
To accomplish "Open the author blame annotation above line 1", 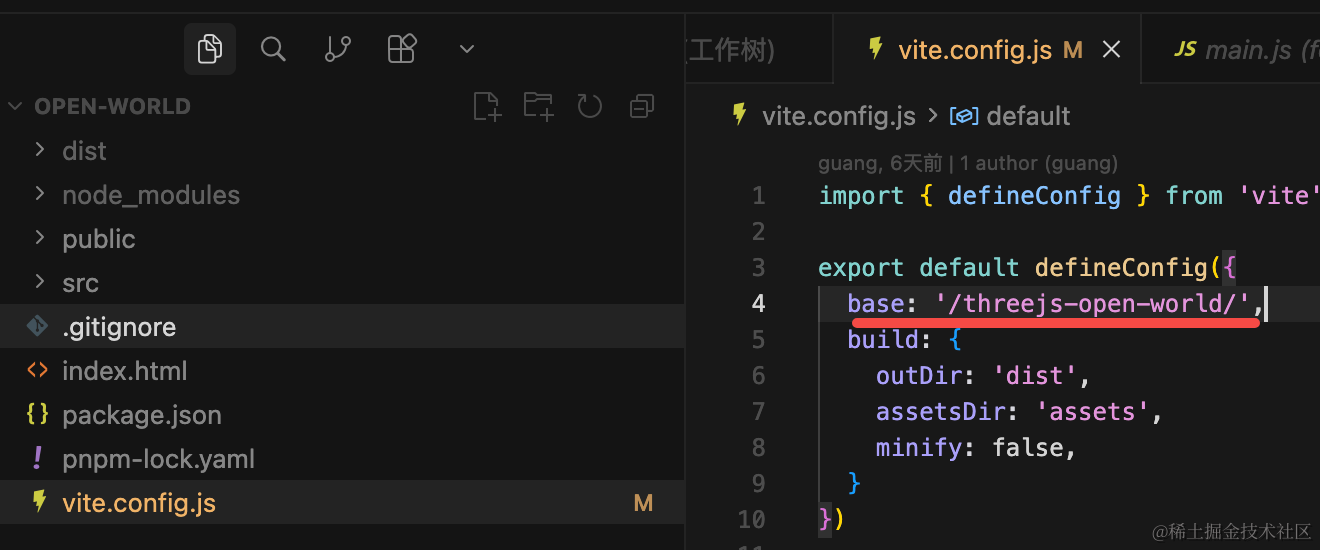I will point(968,163).
